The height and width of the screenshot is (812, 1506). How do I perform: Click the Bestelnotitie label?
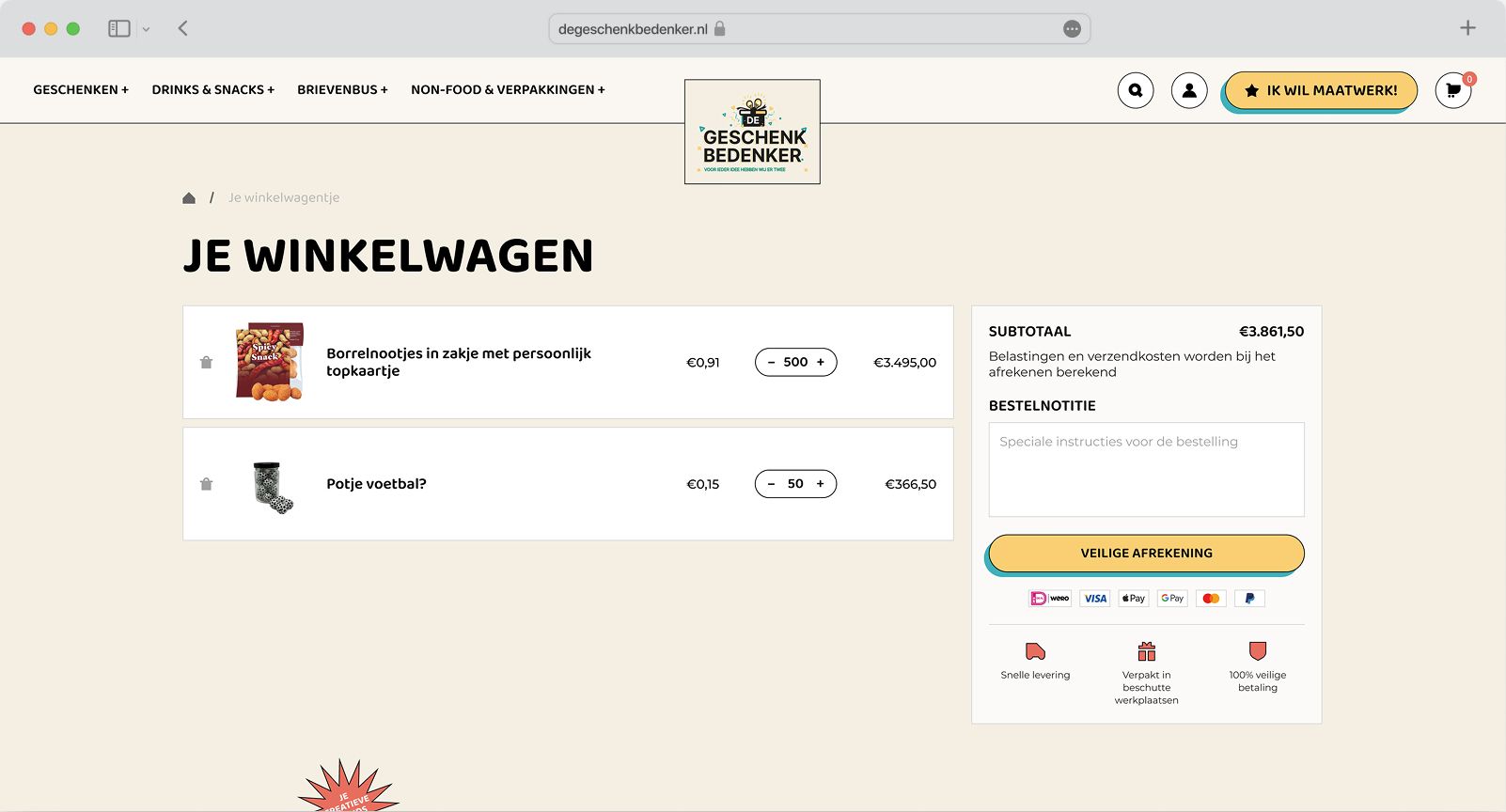point(1043,406)
